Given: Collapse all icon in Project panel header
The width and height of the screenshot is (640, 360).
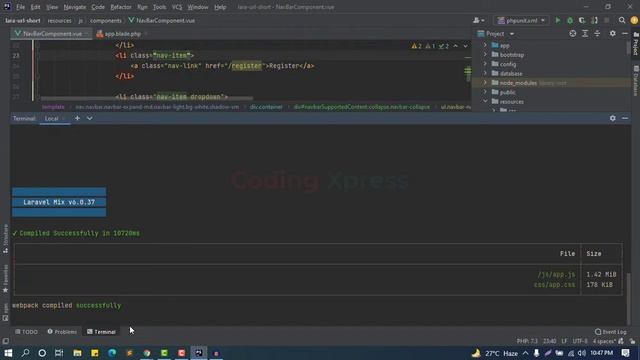Looking at the screenshot, I should (597, 33).
